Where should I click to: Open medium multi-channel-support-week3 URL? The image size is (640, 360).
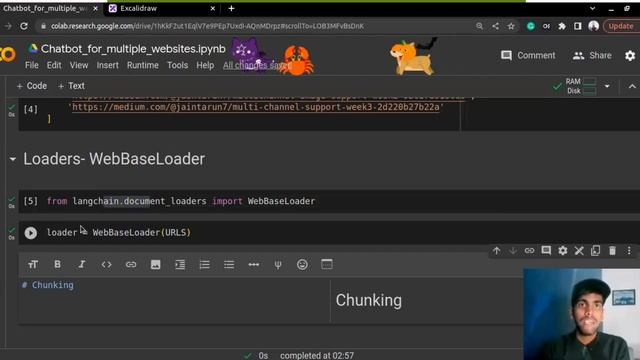coord(256,107)
